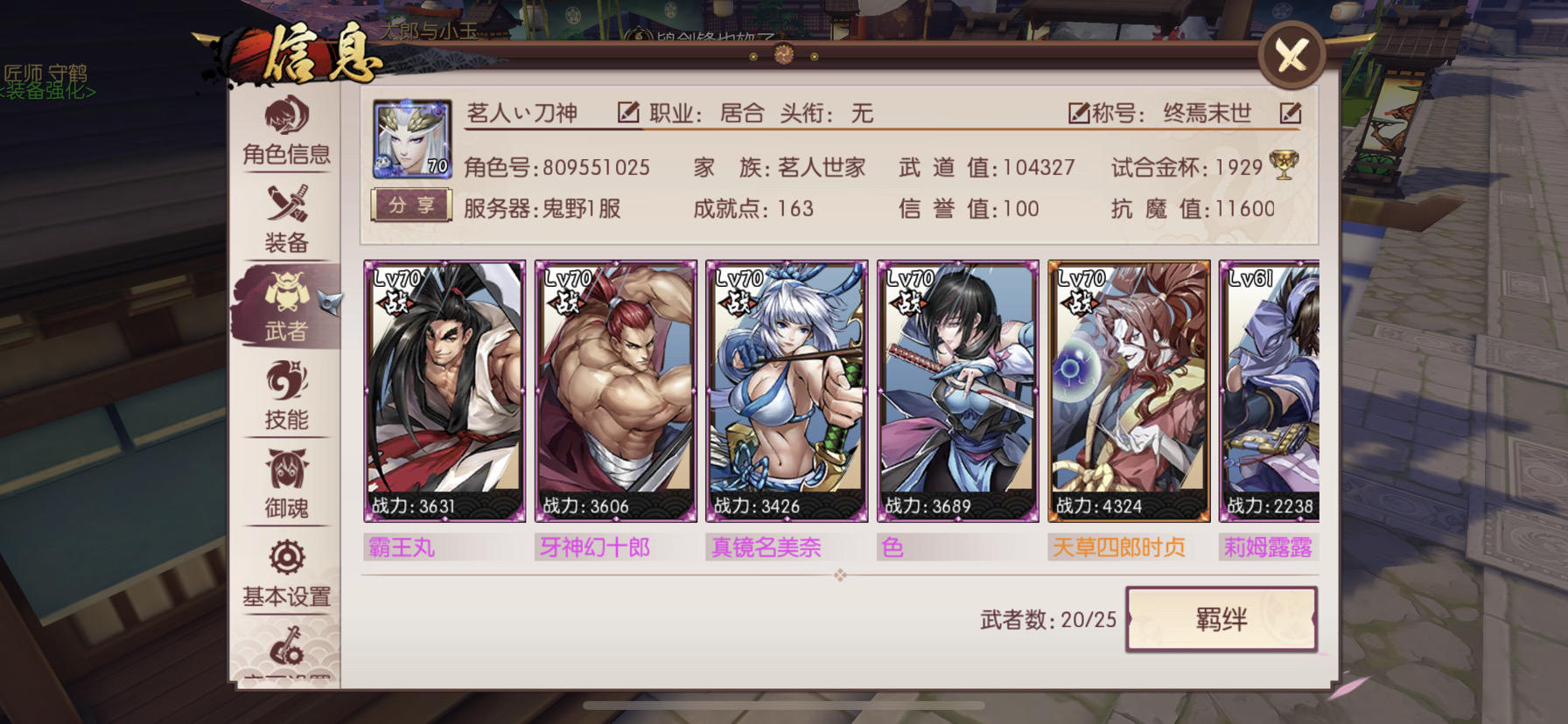Image resolution: width=1568 pixels, height=724 pixels.
Task: Select the 霸王丸 warrior card
Action: coord(444,391)
